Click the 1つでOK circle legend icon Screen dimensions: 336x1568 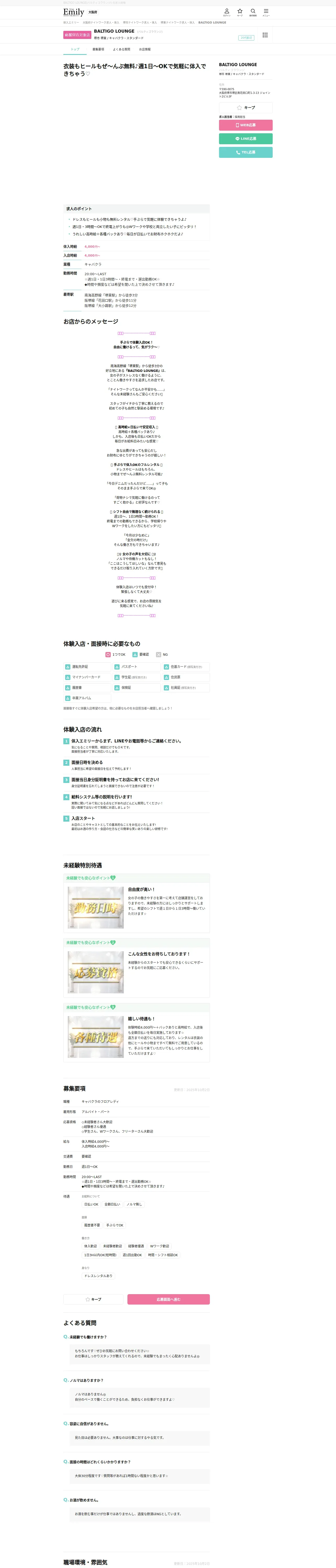pyautogui.click(x=108, y=654)
